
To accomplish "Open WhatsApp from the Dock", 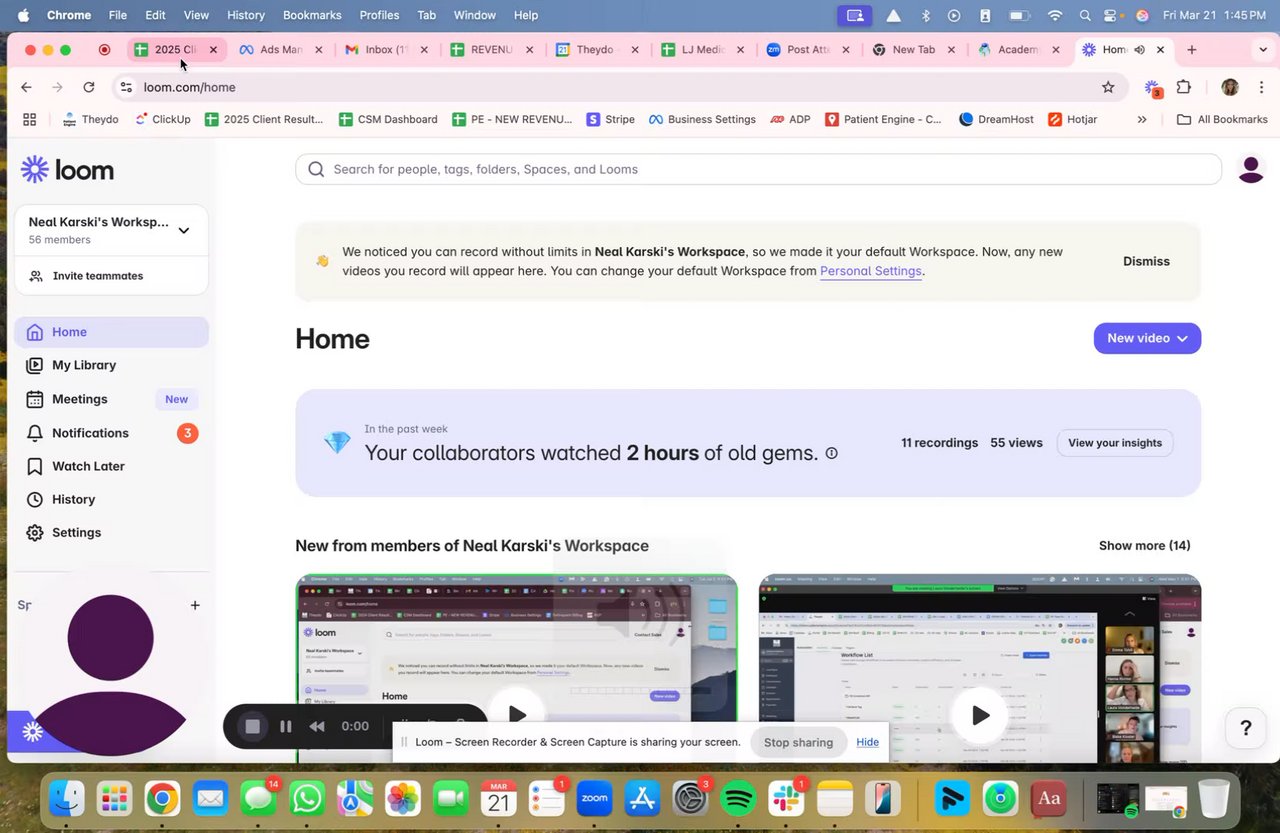I will 307,798.
